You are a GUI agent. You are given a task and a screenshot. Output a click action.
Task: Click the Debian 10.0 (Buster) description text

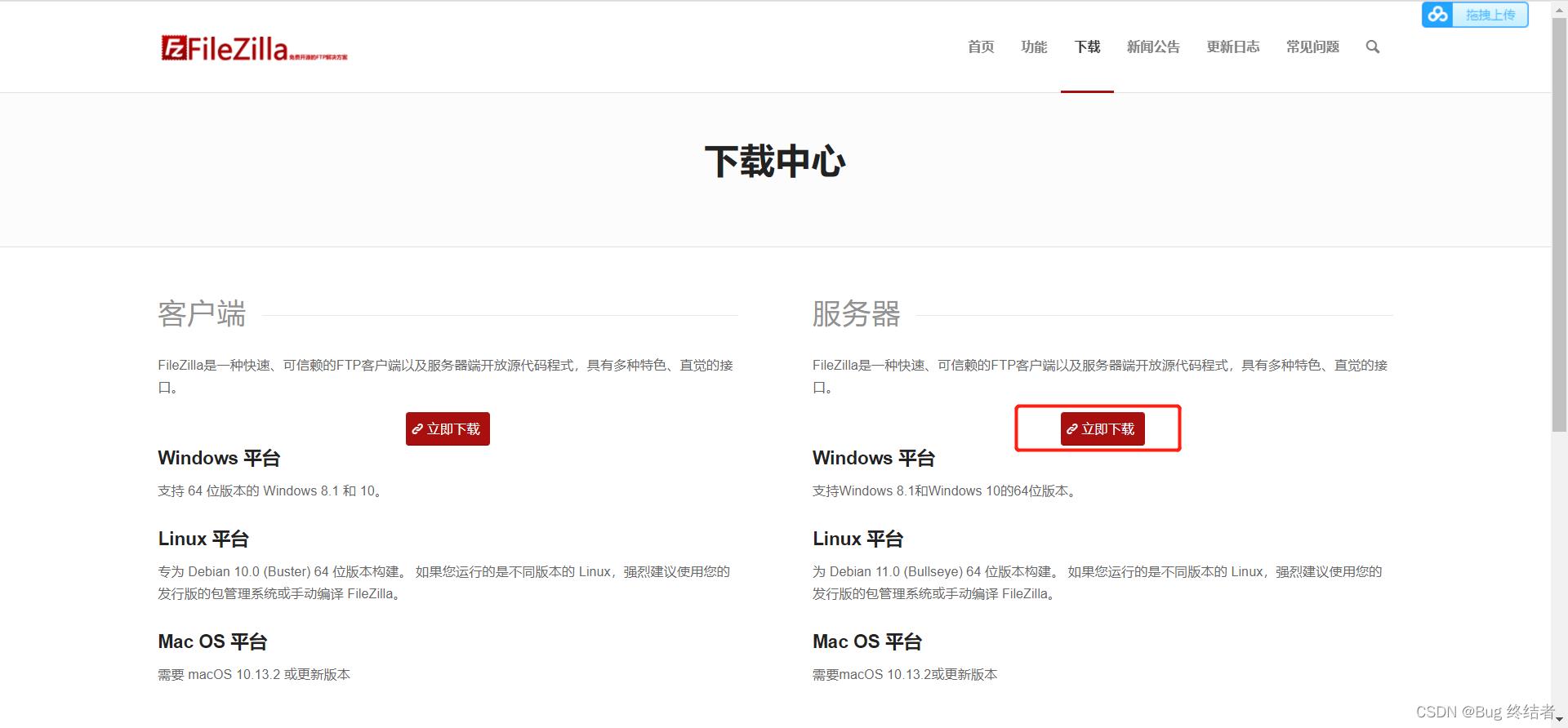tap(444, 583)
